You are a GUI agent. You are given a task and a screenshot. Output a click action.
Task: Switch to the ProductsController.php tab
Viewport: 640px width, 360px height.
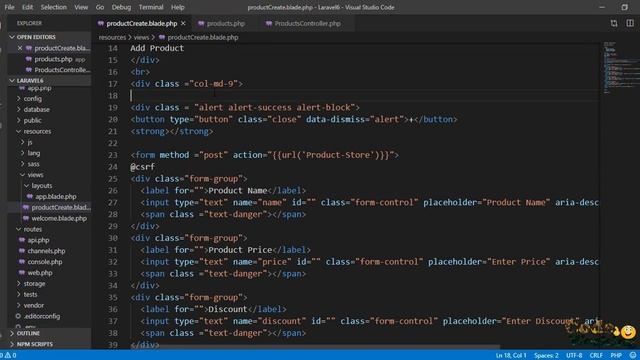pos(307,24)
